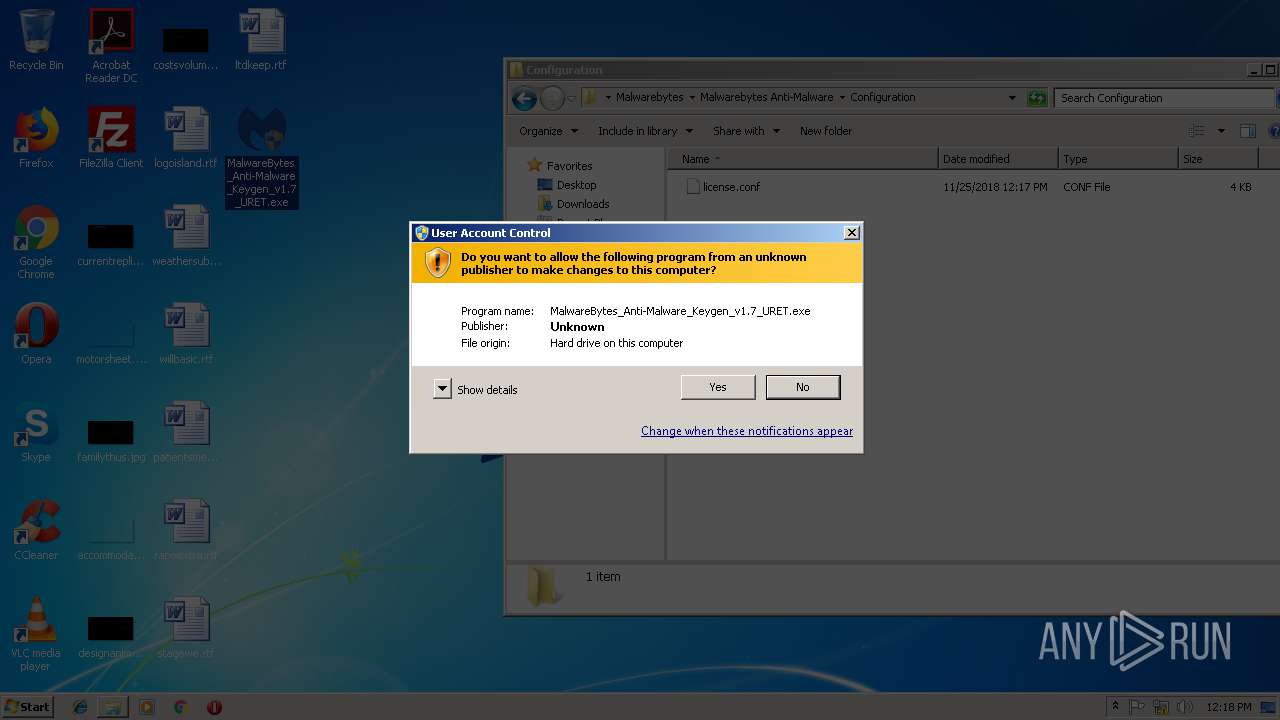1280x720 pixels.
Task: Click Search Configuration input field
Action: (1164, 98)
